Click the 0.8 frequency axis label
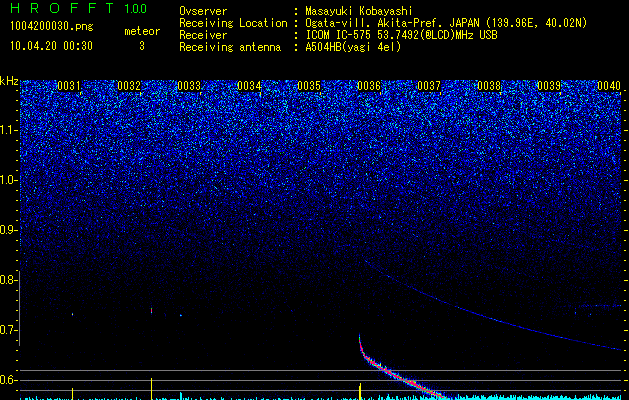The height and width of the screenshot is (400, 629). click(x=8, y=280)
